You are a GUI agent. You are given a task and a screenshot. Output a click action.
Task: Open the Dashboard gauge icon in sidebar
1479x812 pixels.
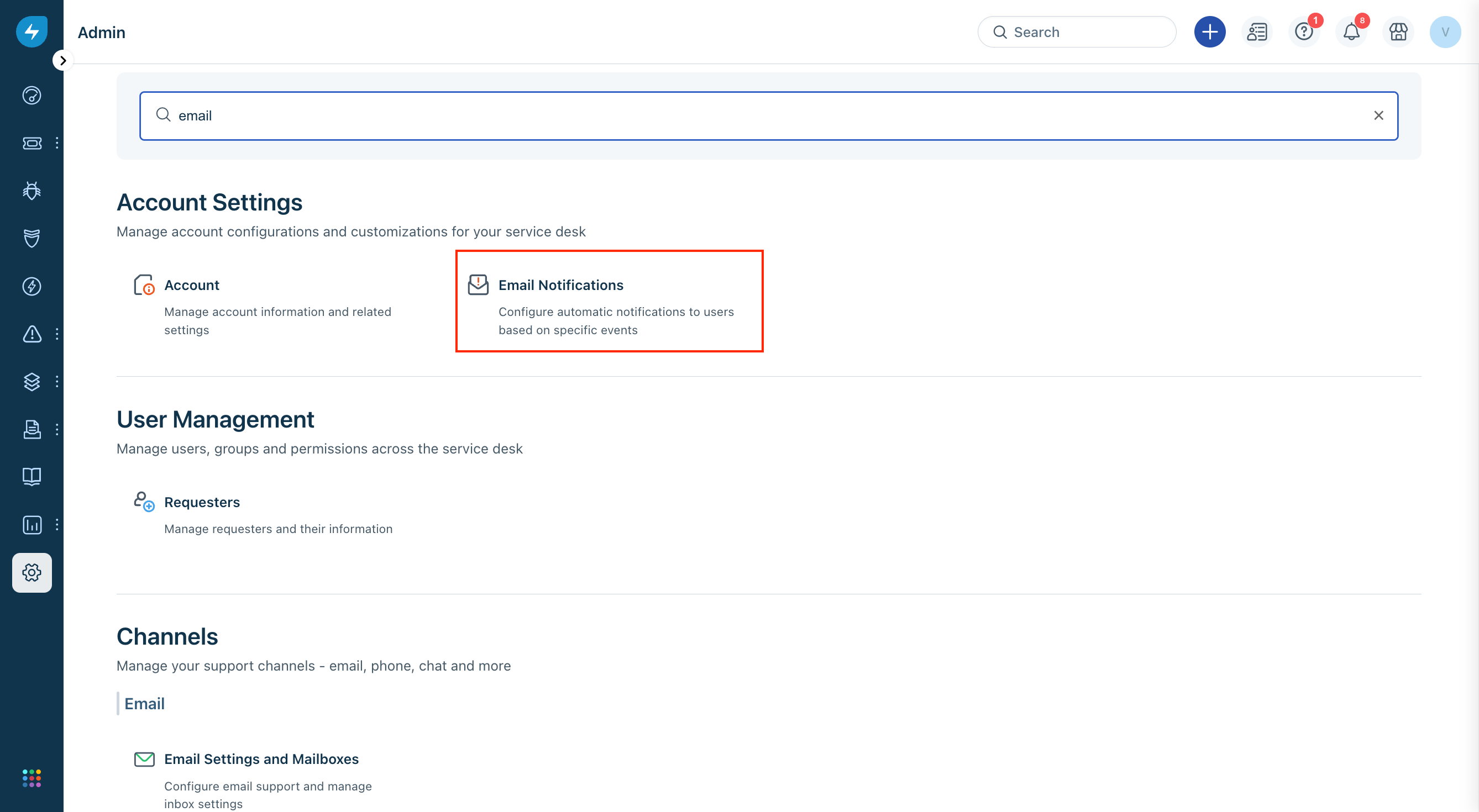(32, 95)
